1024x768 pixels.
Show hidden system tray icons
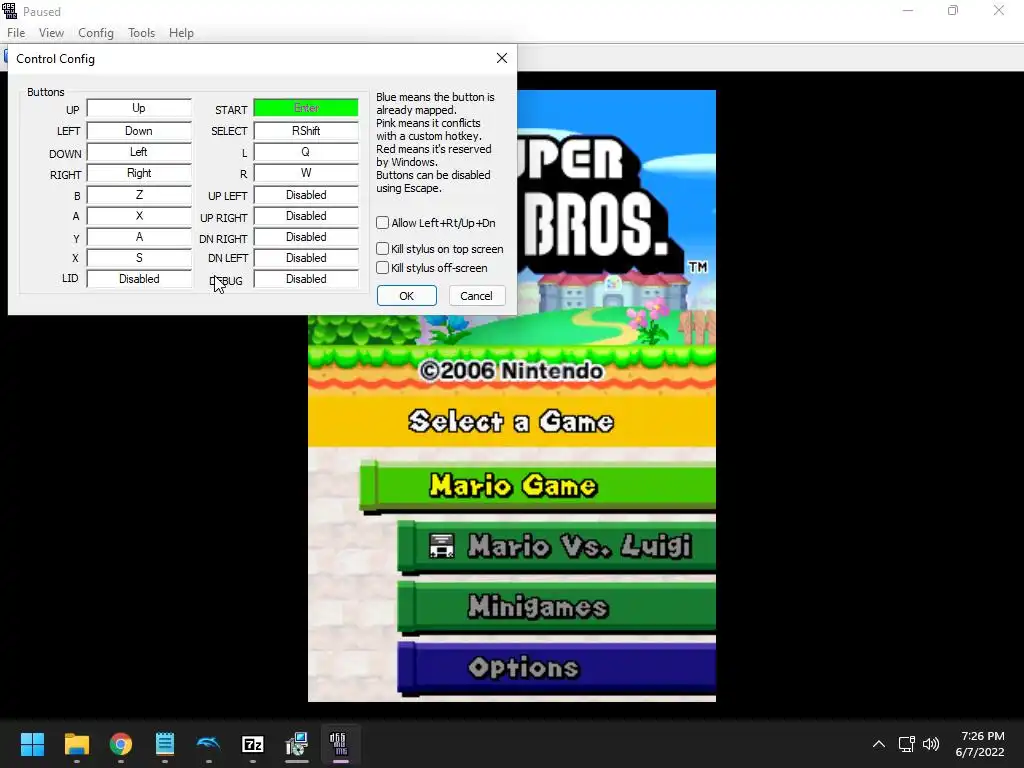[x=879, y=744]
